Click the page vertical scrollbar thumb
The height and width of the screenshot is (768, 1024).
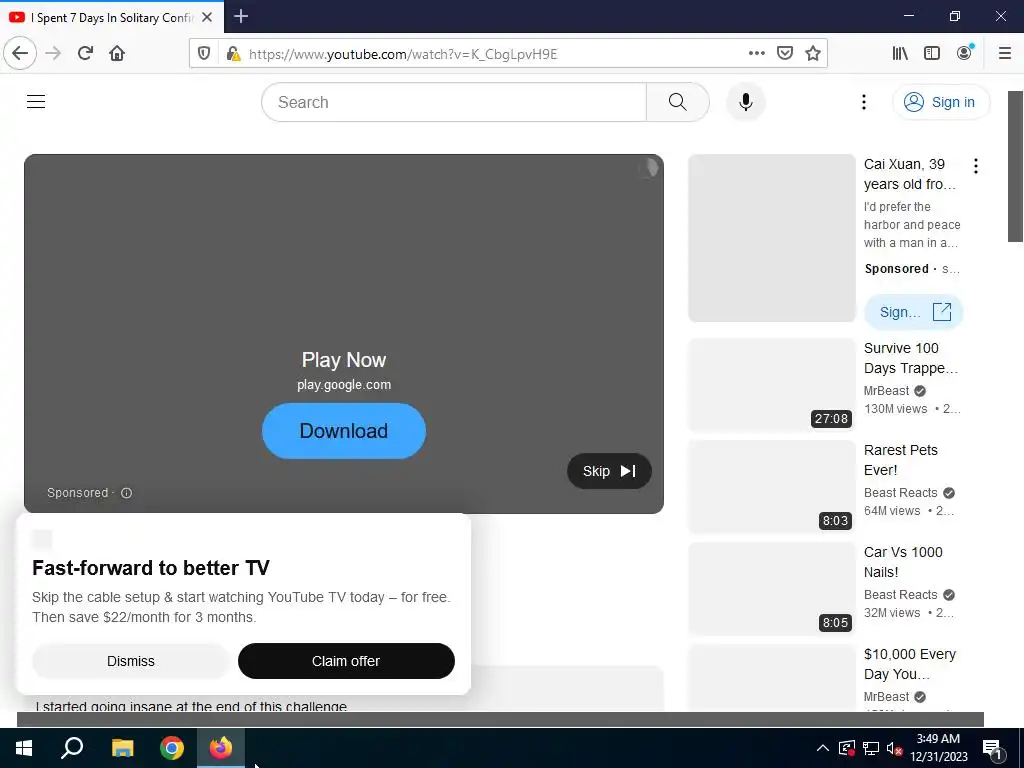tap(1016, 167)
